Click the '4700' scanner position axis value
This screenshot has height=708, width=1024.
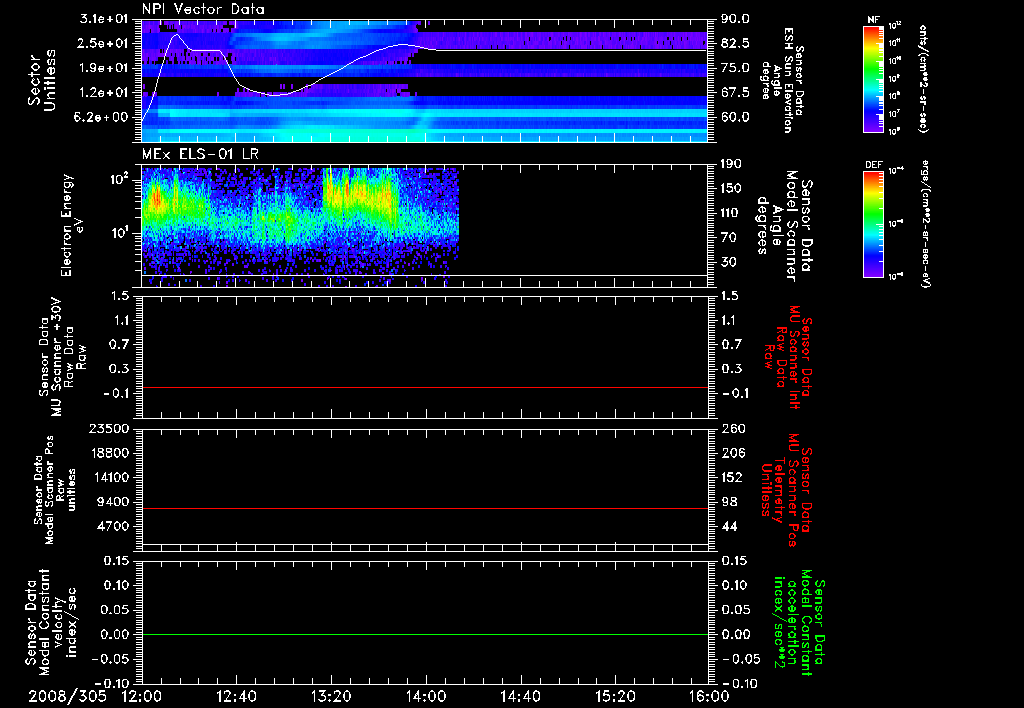pyautogui.click(x=112, y=526)
